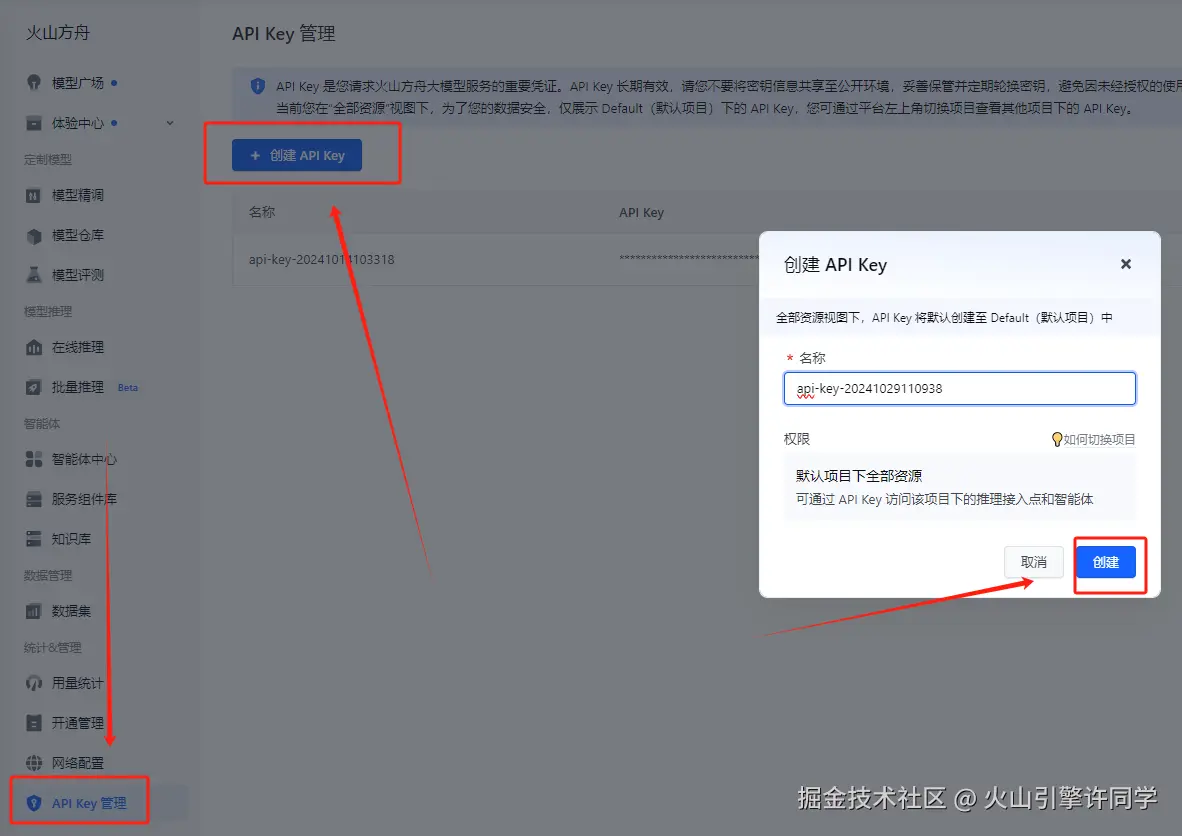Click the 名称 input field

(x=960, y=389)
